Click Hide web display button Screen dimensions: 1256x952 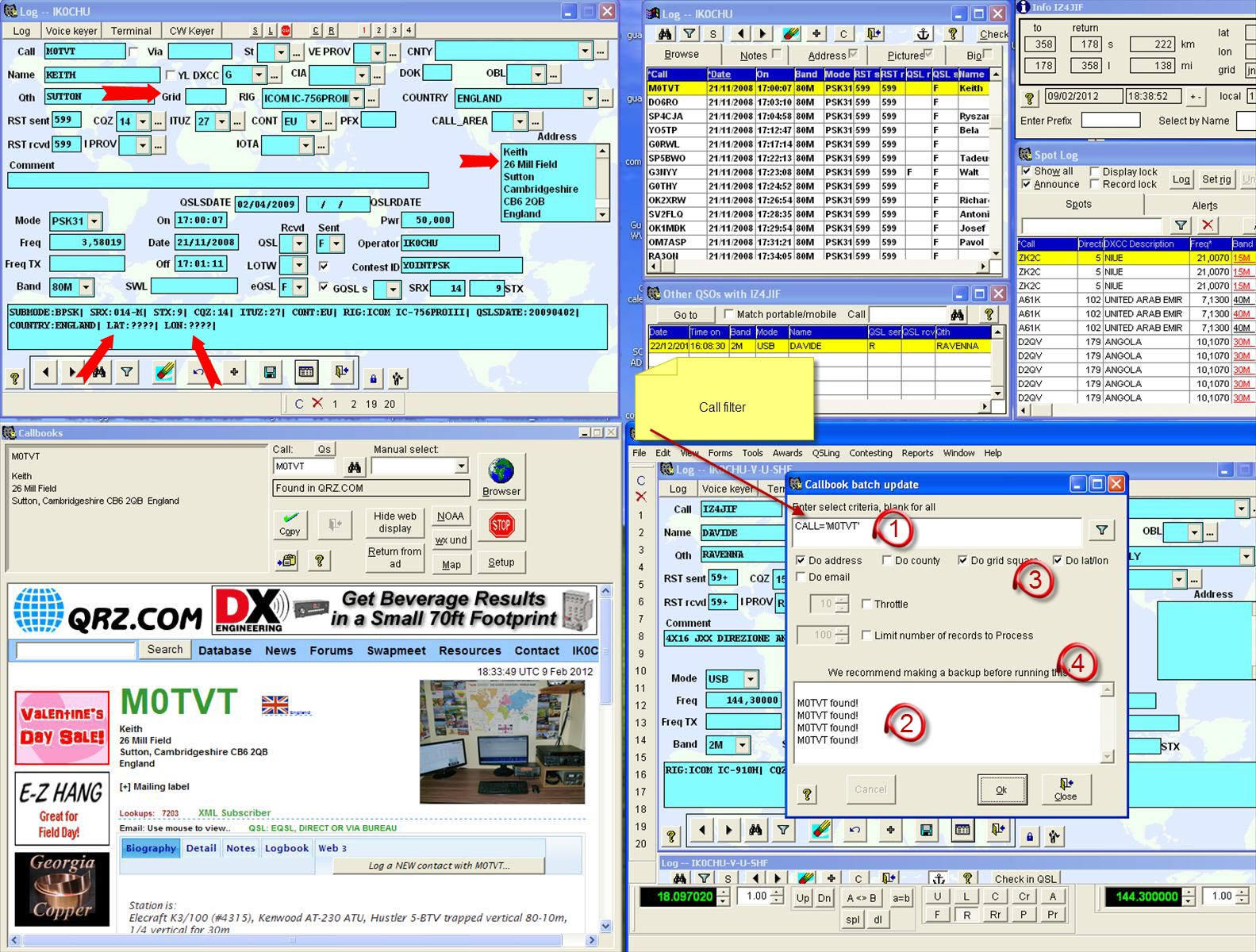pos(395,522)
